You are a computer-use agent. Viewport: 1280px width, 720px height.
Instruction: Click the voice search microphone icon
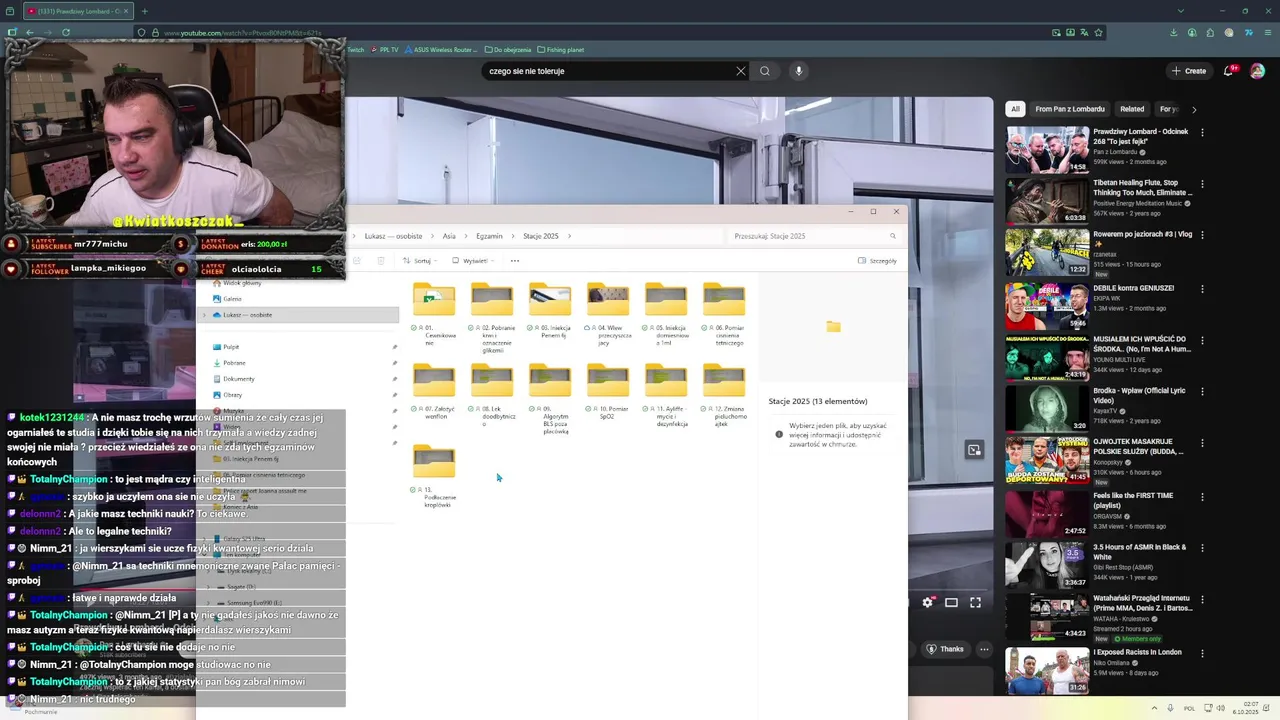798,71
